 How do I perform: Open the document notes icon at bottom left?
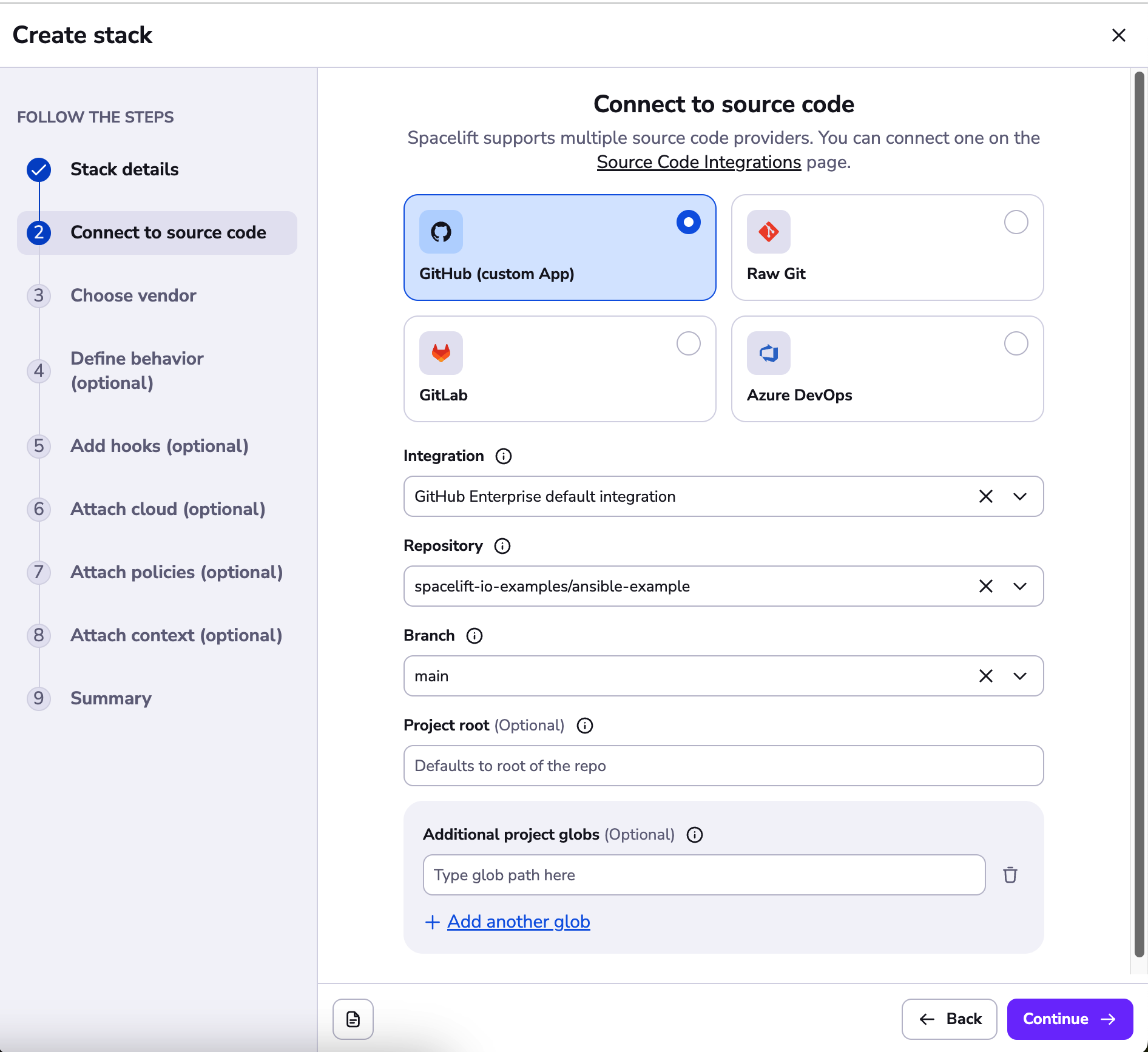click(x=353, y=1019)
